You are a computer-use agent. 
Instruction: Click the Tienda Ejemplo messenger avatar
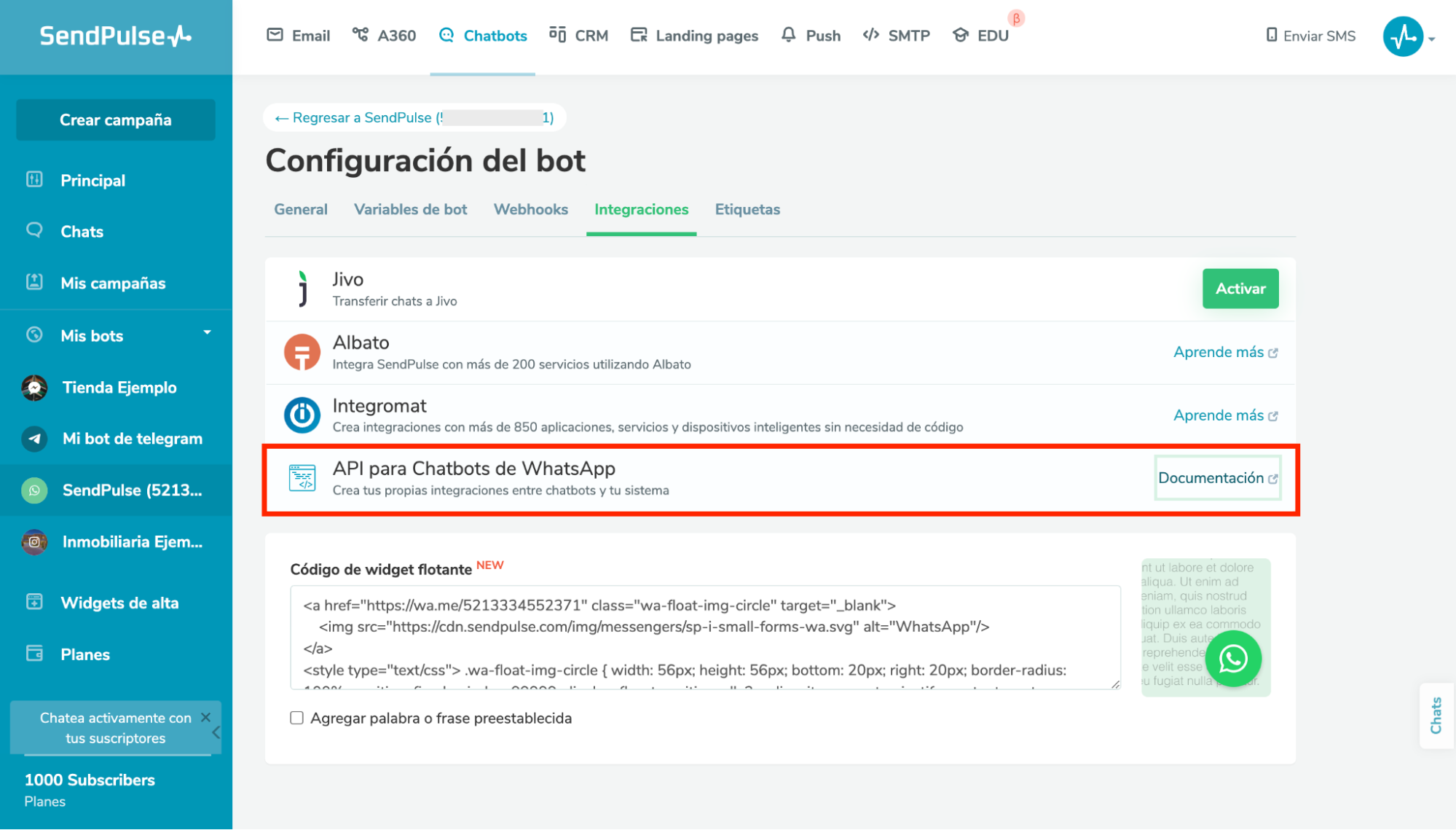click(34, 388)
